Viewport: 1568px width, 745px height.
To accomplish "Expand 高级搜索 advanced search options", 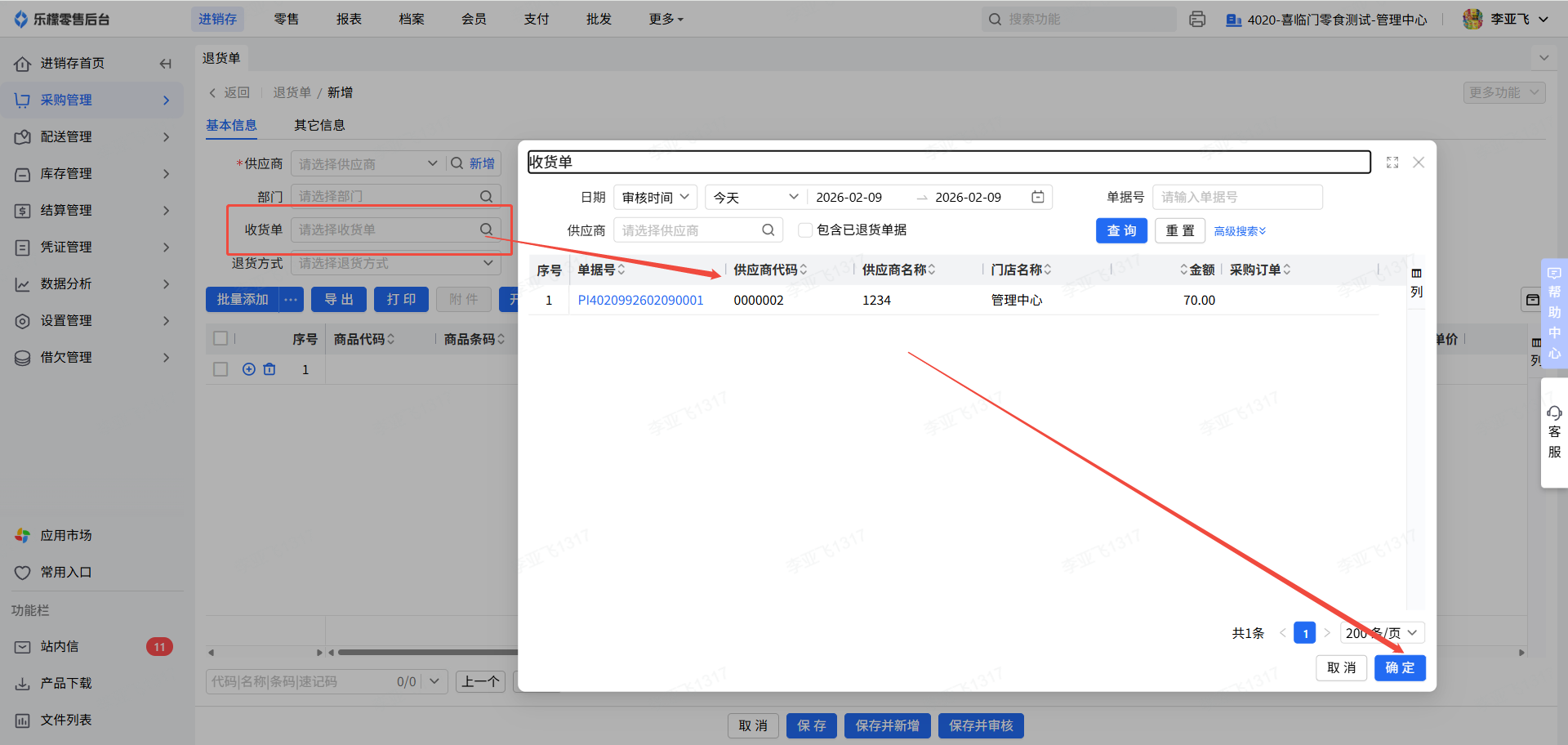I will [1239, 231].
